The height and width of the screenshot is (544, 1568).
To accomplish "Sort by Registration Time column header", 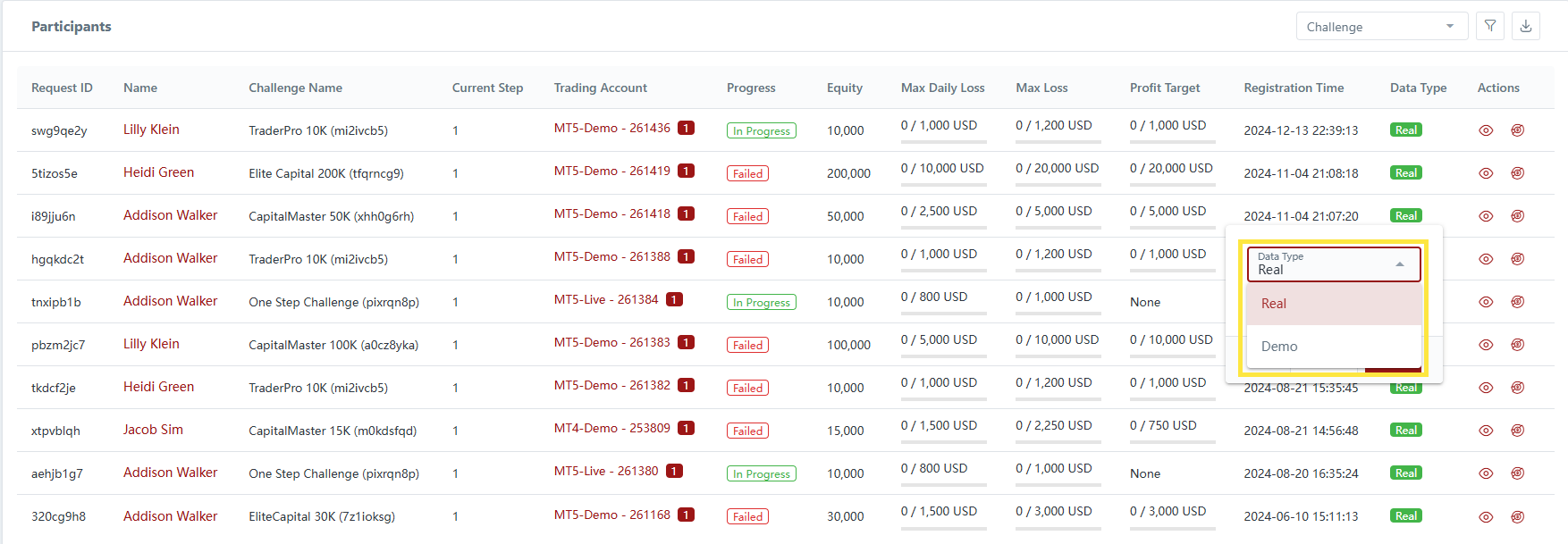I will click(1294, 88).
